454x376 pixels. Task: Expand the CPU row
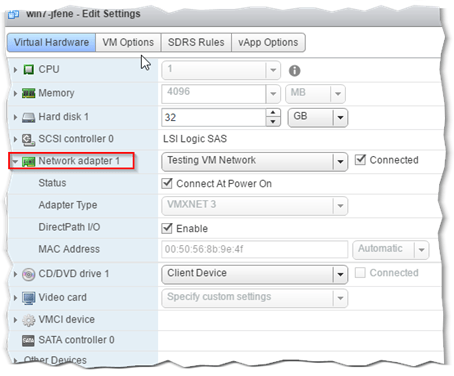pyautogui.click(x=15, y=70)
